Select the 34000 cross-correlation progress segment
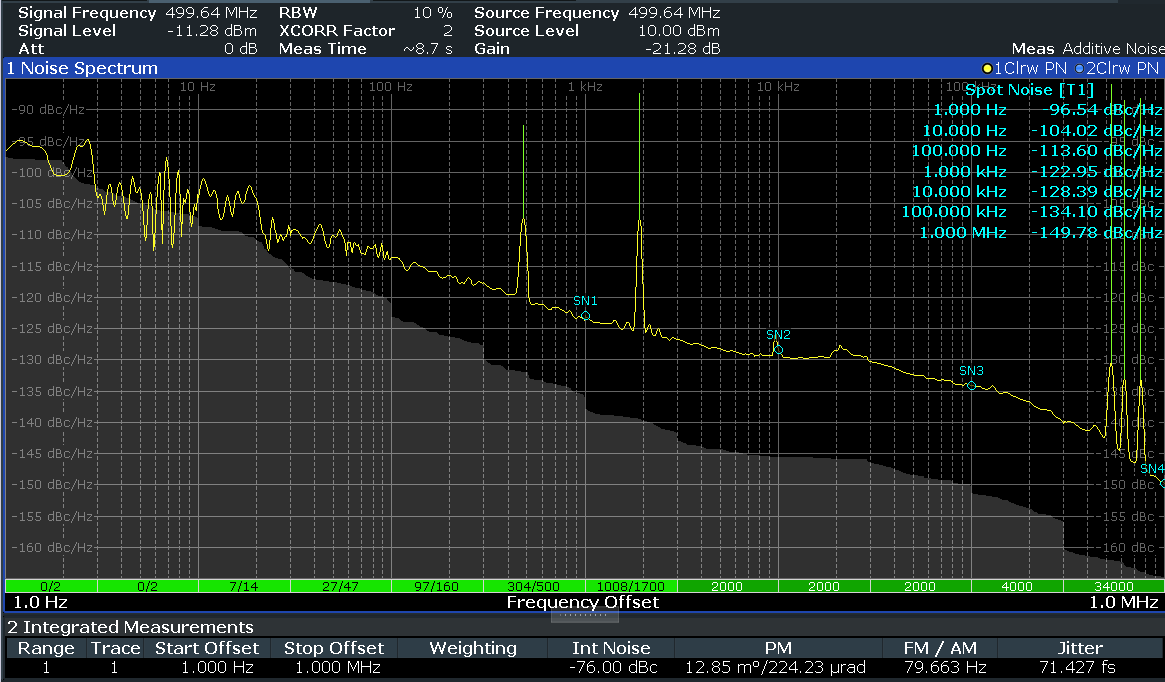The image size is (1165, 682). pyautogui.click(x=1114, y=586)
